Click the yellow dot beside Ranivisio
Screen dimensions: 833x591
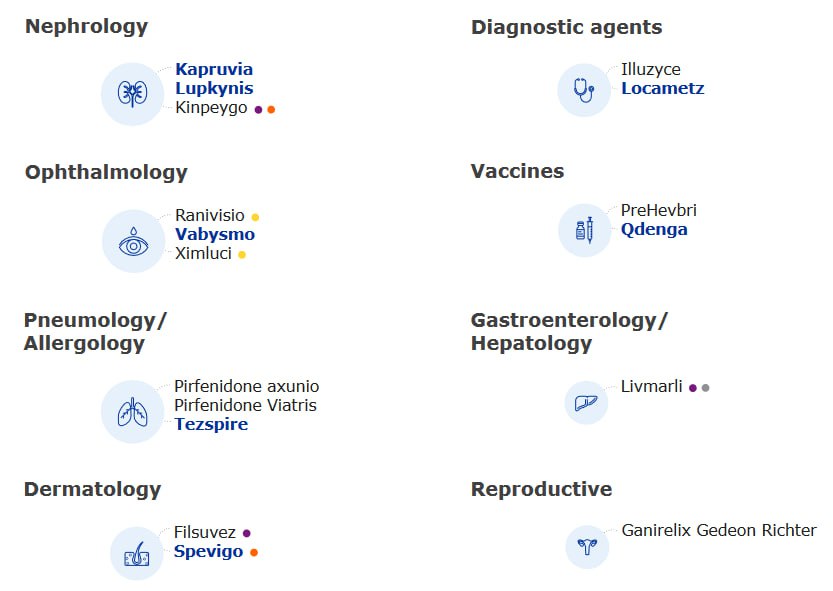click(x=255, y=217)
